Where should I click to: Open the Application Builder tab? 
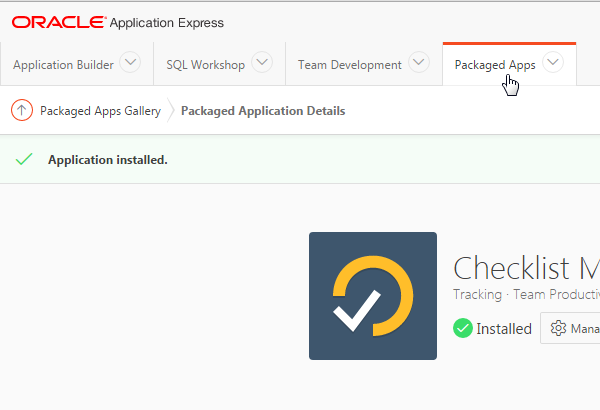[63, 65]
